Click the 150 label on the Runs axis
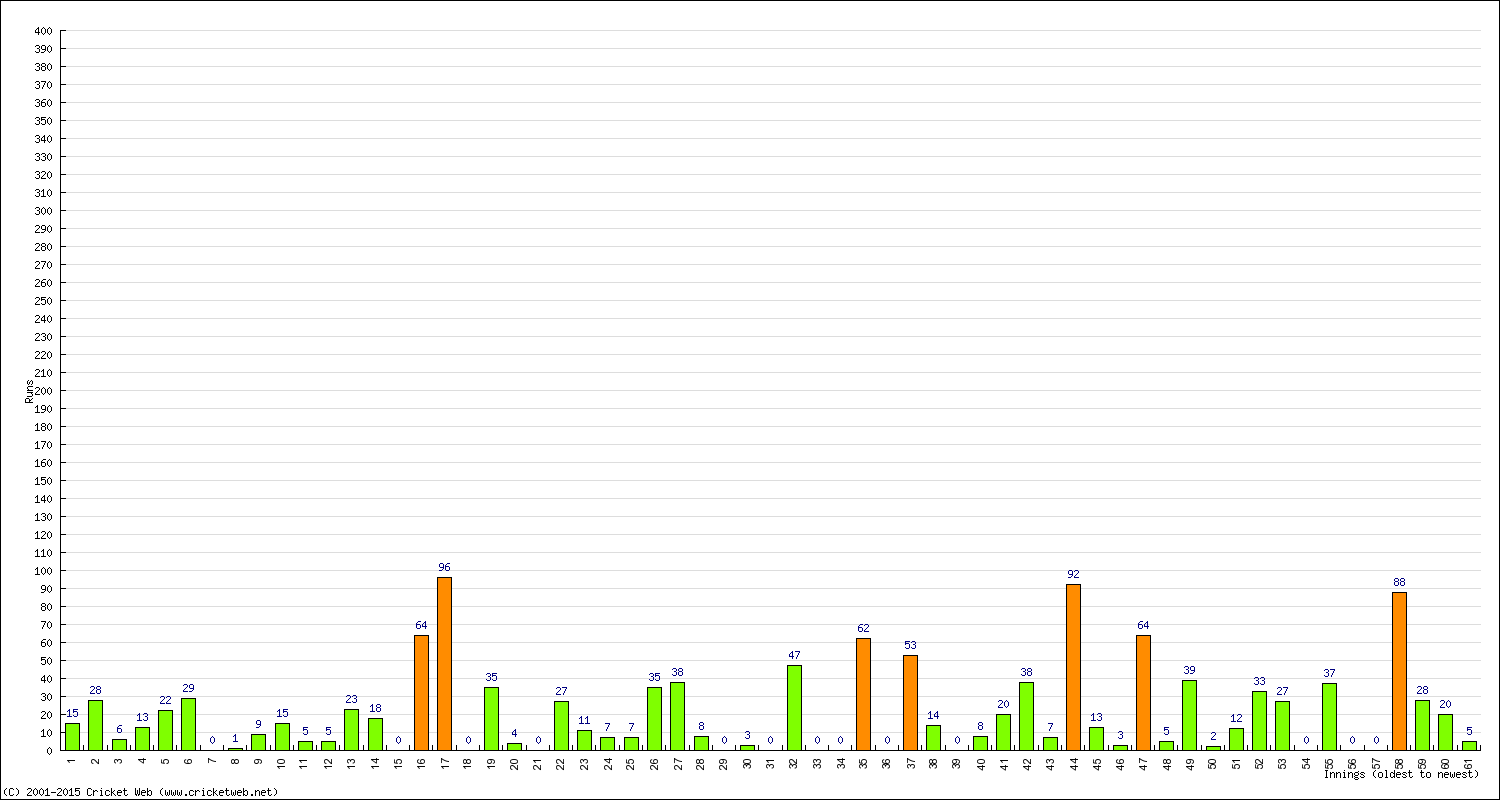The width and height of the screenshot is (1500, 800). coord(42,481)
